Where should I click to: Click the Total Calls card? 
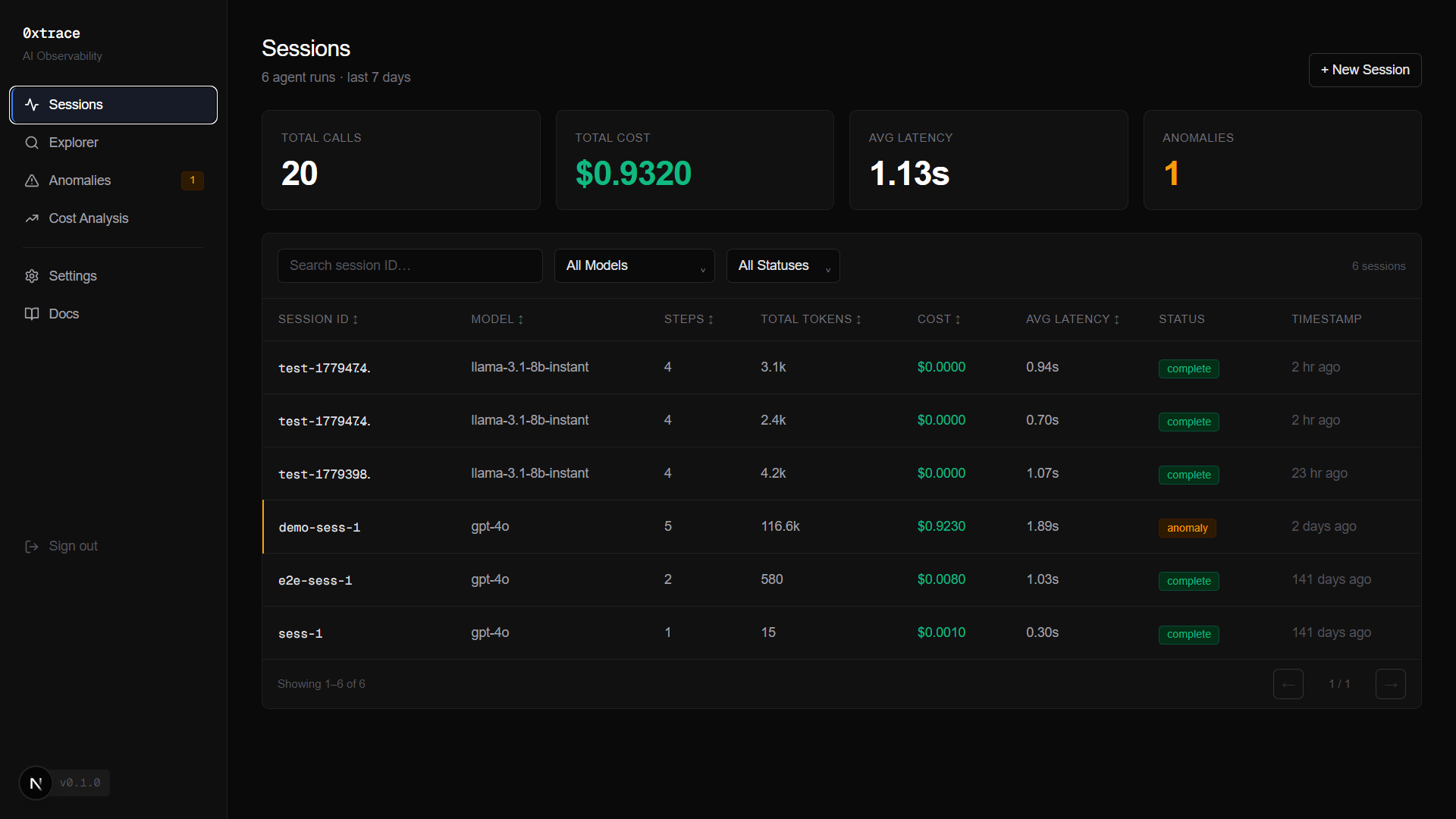pyautogui.click(x=401, y=160)
